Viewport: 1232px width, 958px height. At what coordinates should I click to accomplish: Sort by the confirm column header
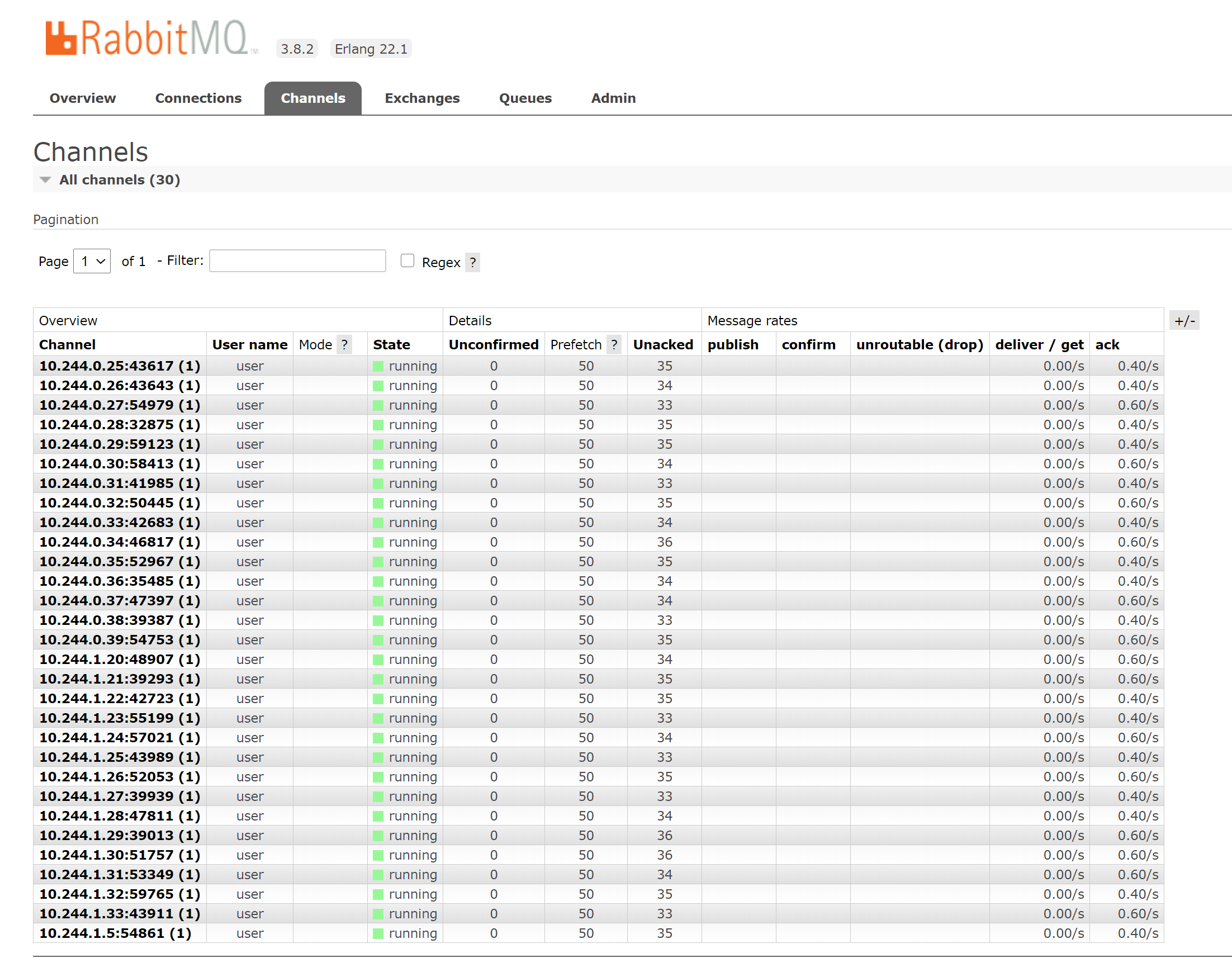(808, 345)
